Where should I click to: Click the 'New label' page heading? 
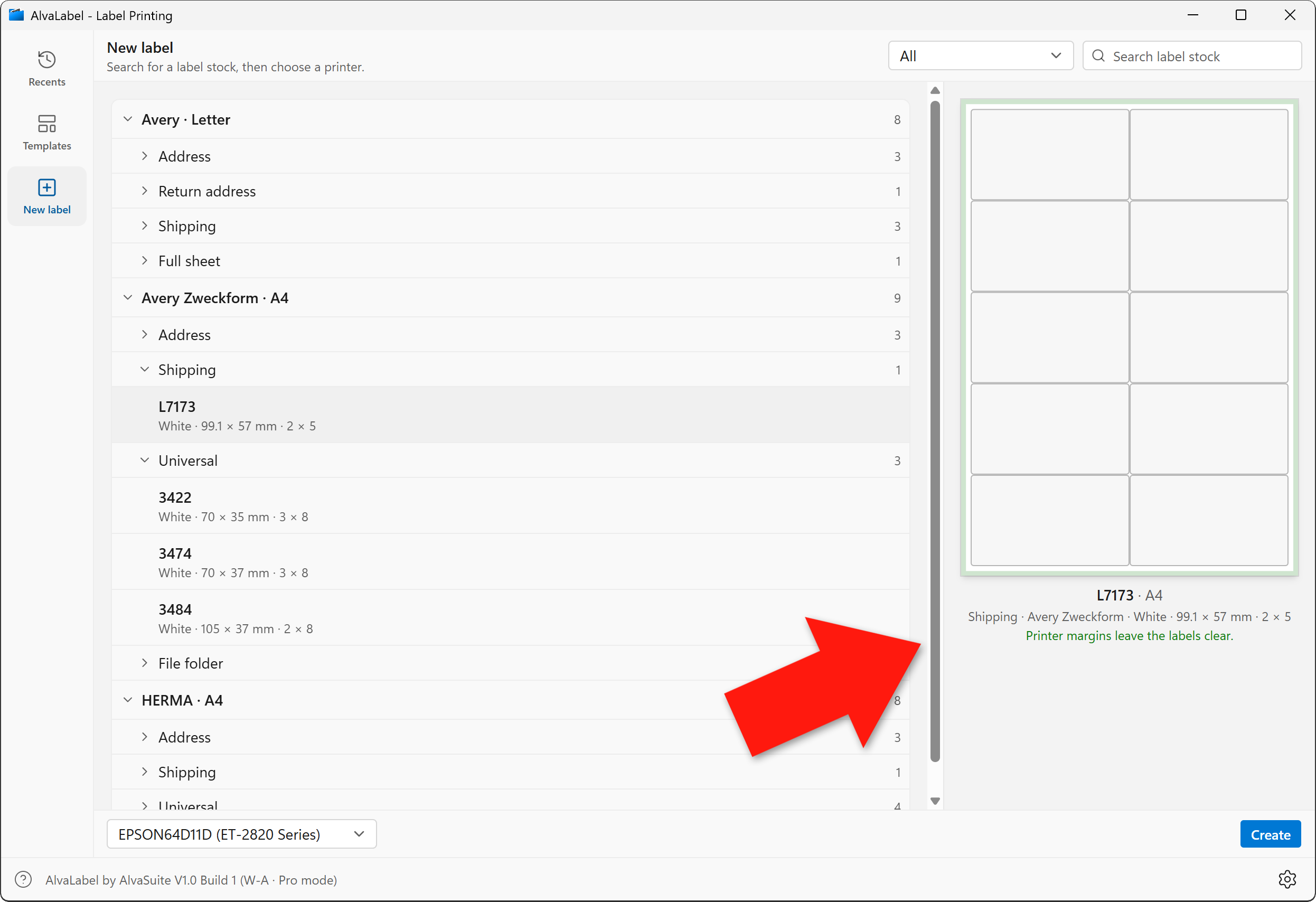tap(140, 48)
